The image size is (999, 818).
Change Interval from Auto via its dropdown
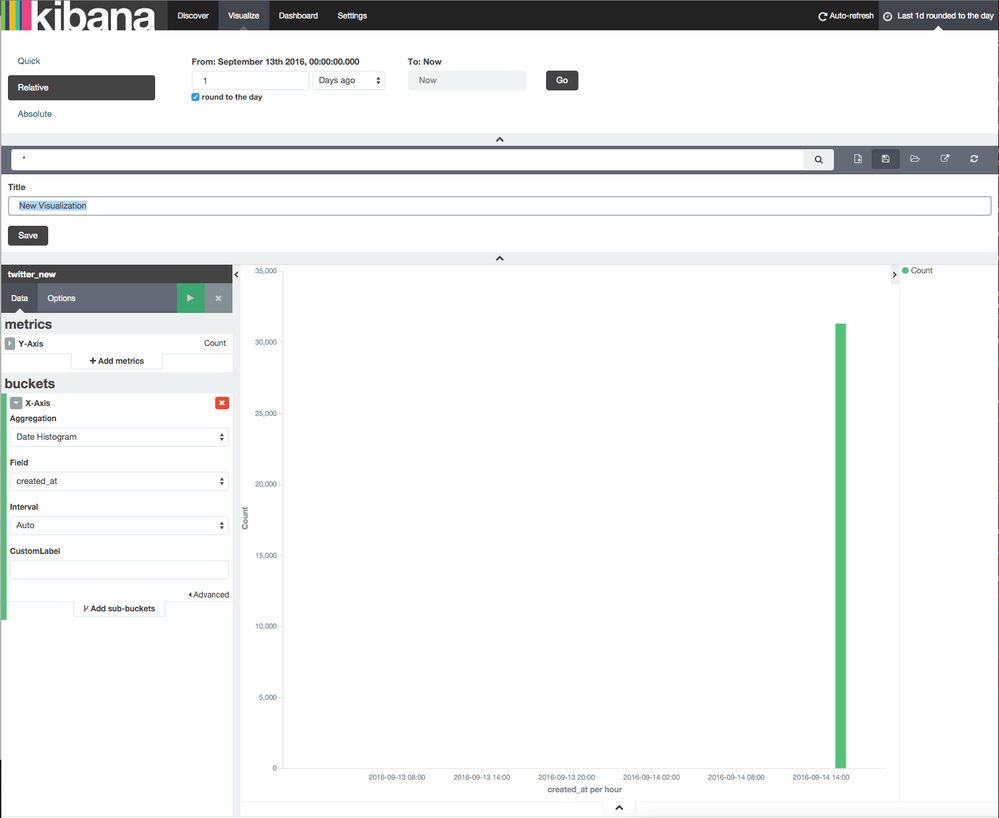(119, 525)
